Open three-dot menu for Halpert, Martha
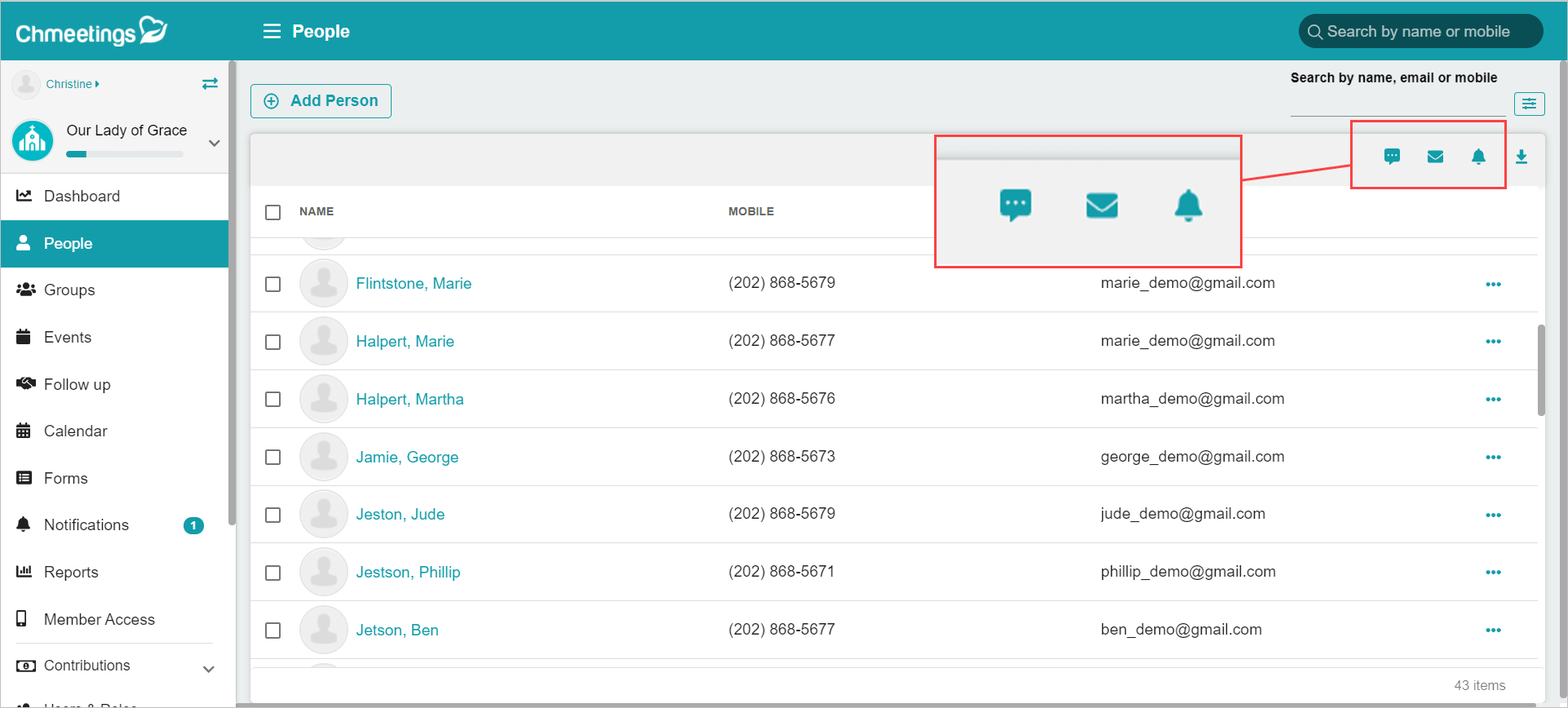Image resolution: width=1568 pixels, height=708 pixels. [x=1493, y=400]
